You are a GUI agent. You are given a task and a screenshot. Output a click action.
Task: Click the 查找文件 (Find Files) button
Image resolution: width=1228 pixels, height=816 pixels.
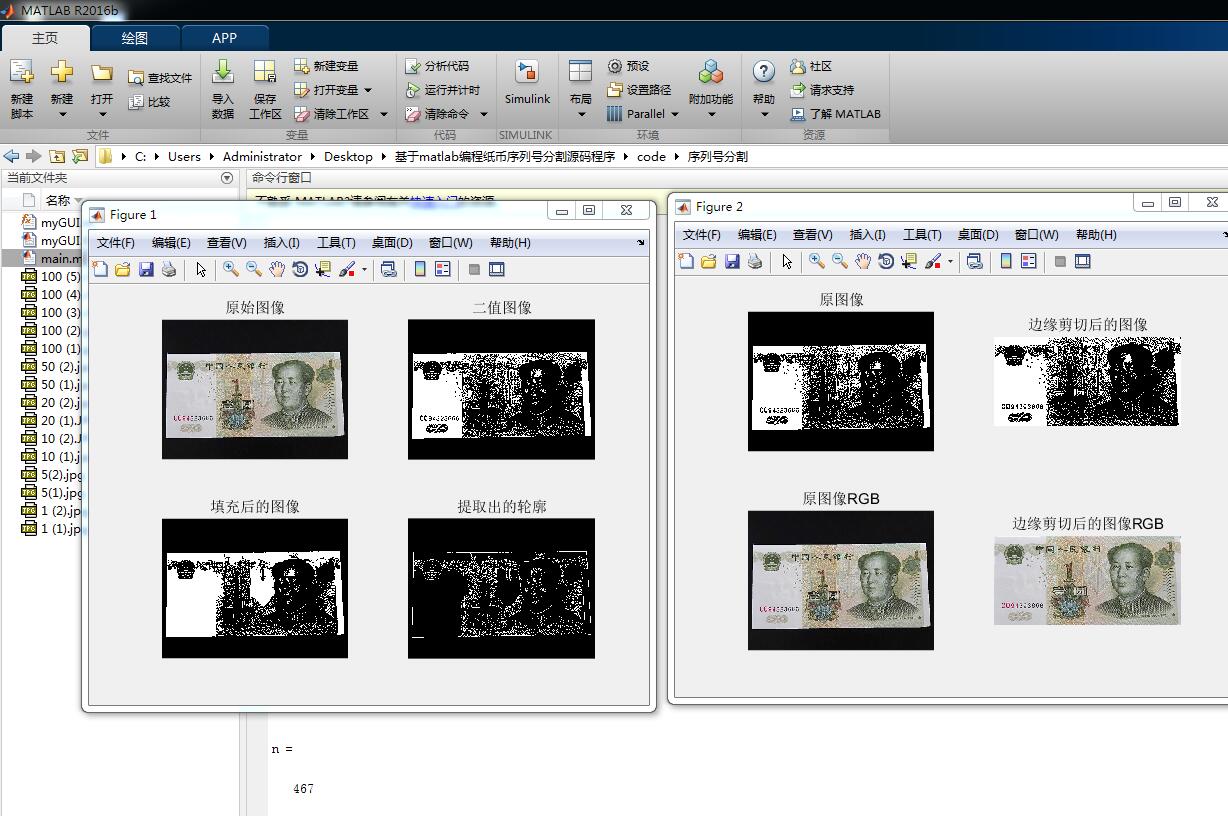160,78
